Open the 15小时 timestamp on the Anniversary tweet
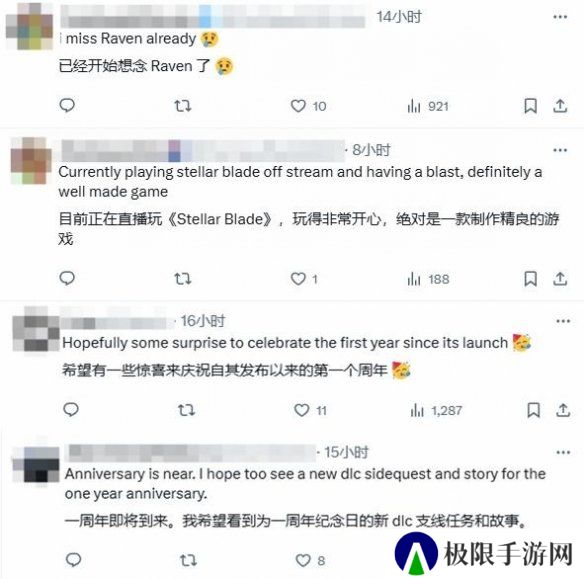 point(346,452)
